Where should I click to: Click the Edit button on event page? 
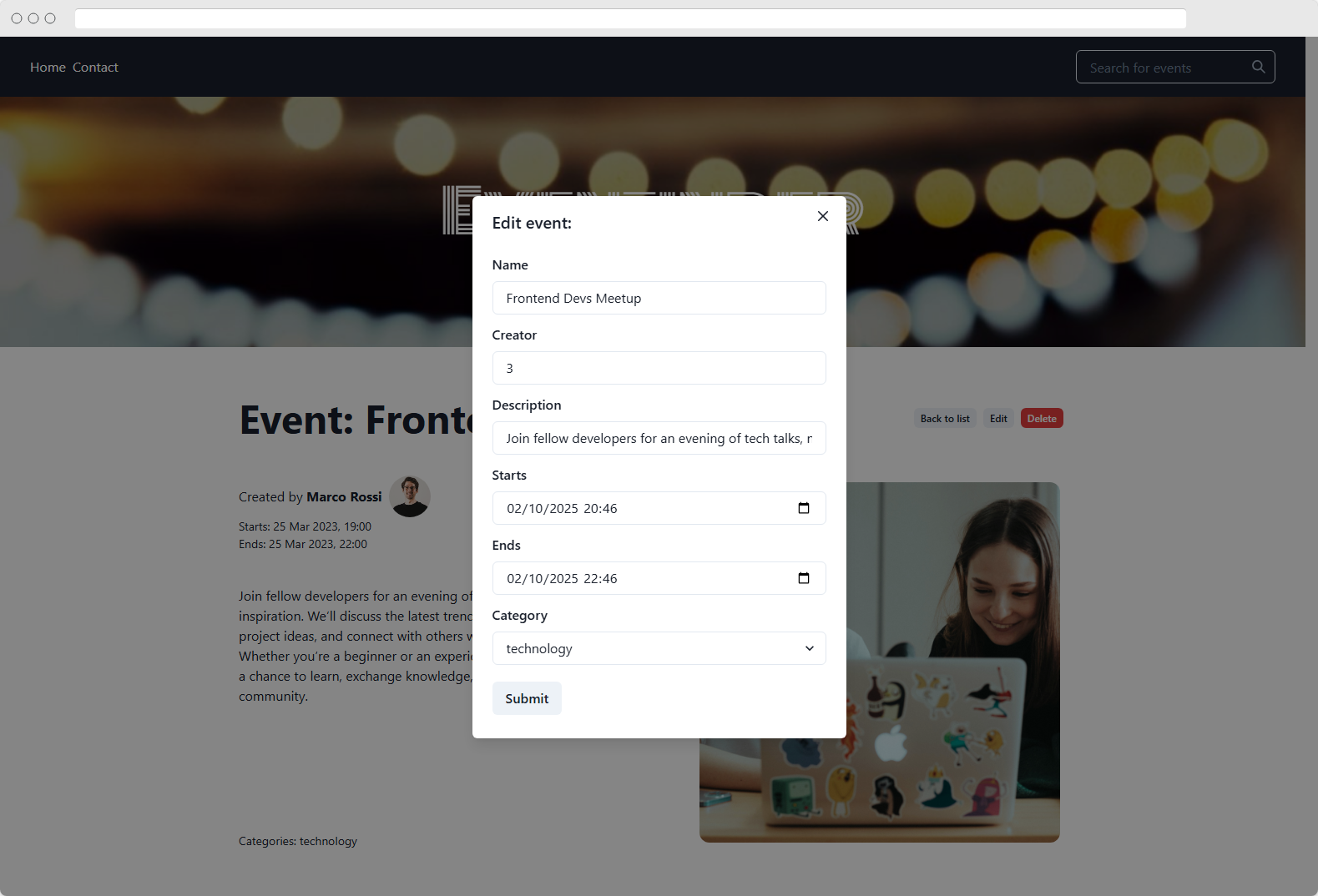click(998, 419)
